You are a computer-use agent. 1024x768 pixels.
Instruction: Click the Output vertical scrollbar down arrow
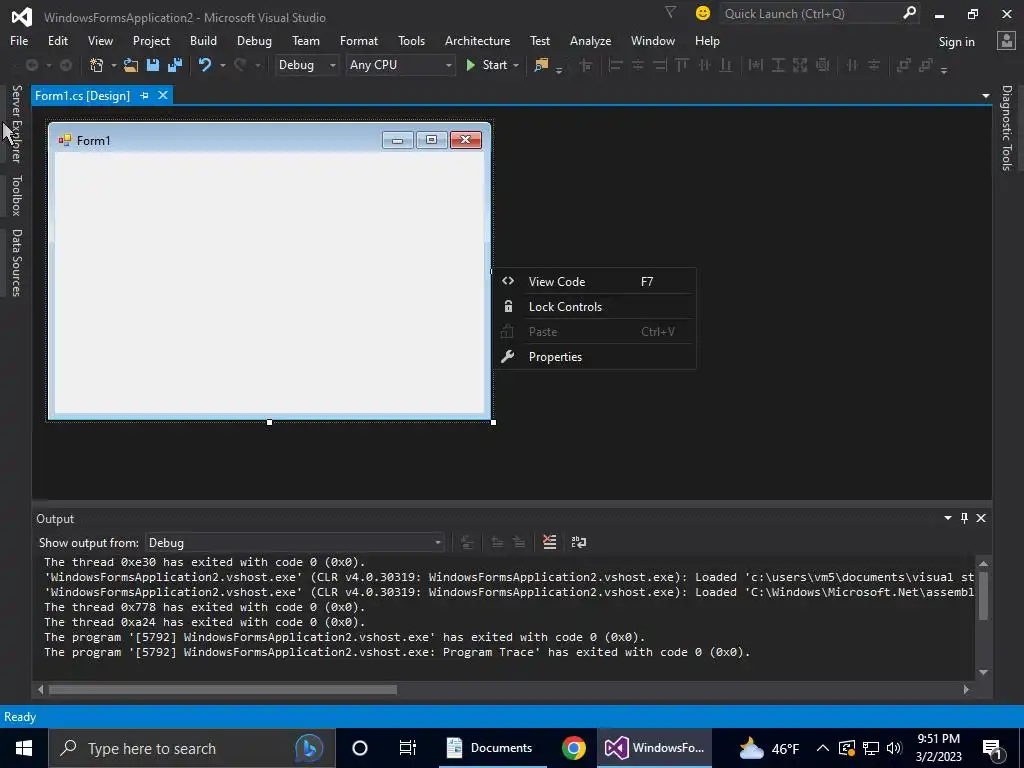(x=983, y=672)
